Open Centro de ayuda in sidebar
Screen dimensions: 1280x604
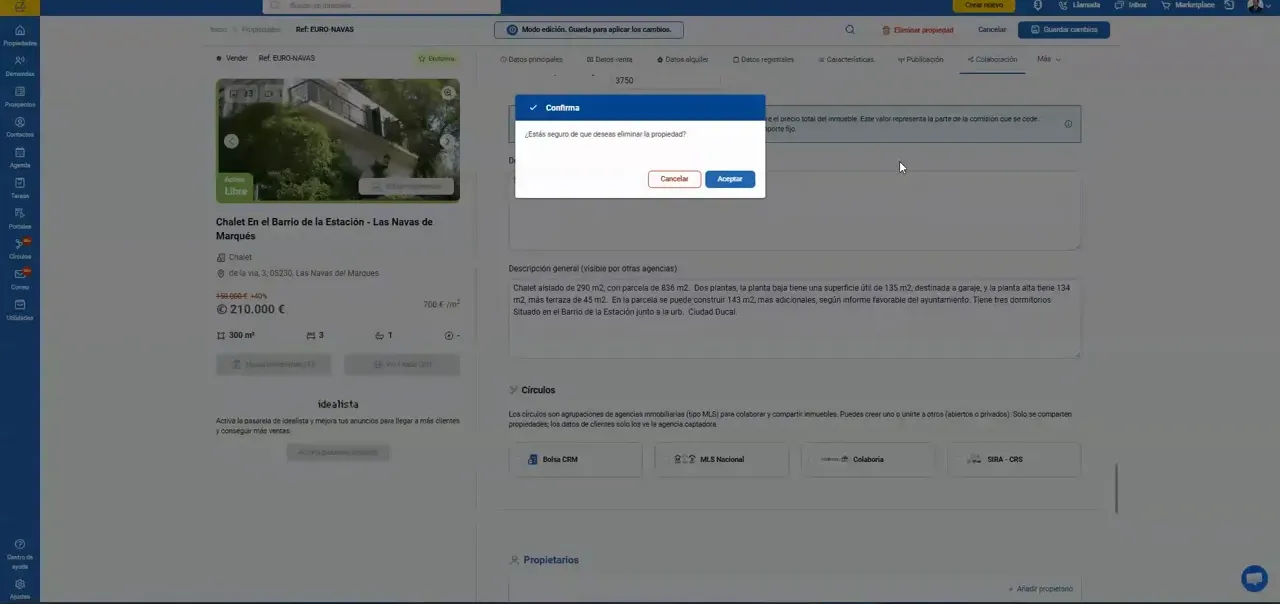click(x=20, y=554)
